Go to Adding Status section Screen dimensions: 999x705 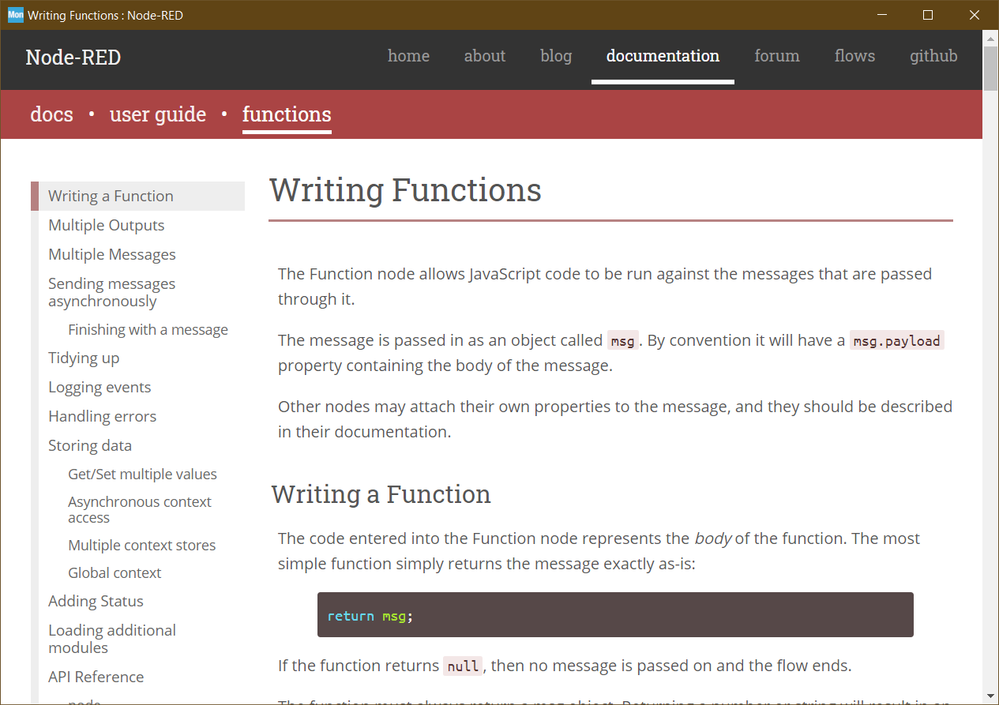(96, 601)
